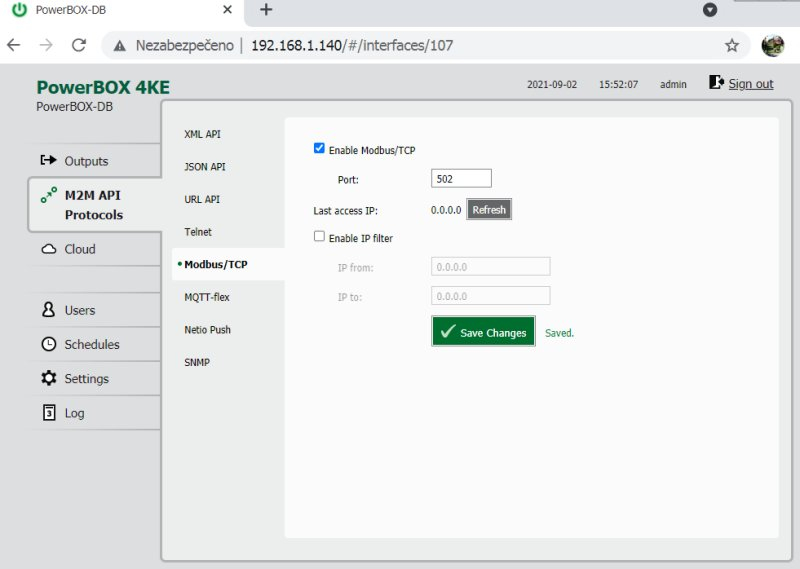Screen dimensions: 800x569
Task: Click the Sign out link
Action: tap(751, 84)
